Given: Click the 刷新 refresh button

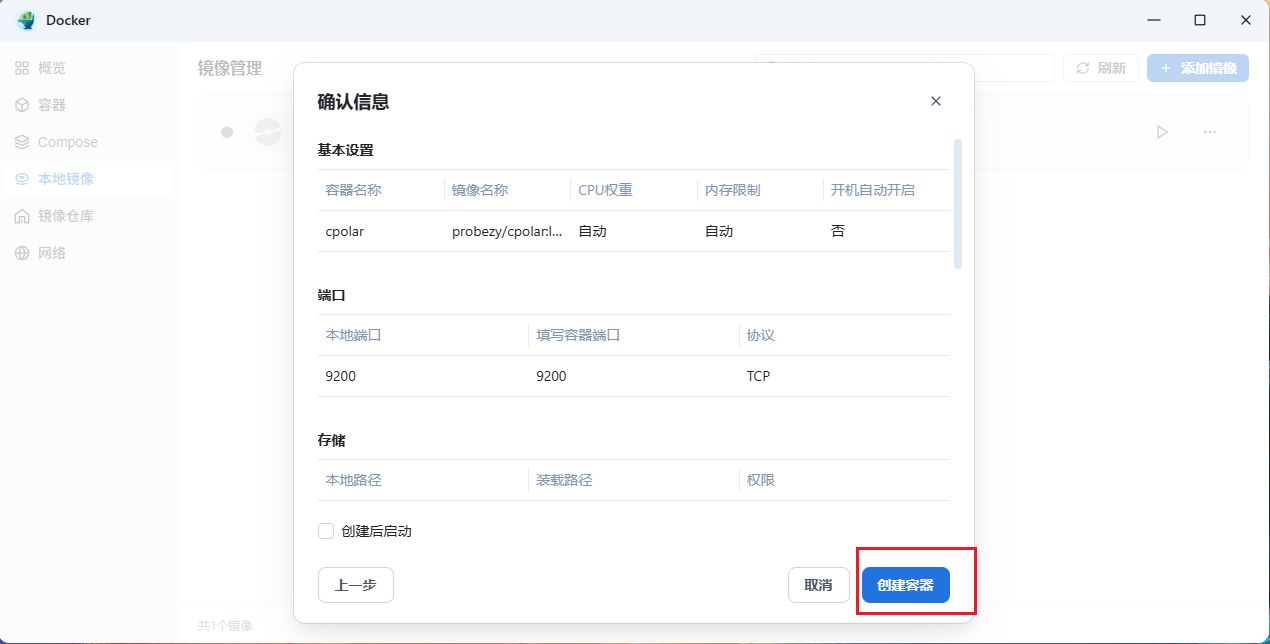Looking at the screenshot, I should click(x=1100, y=68).
